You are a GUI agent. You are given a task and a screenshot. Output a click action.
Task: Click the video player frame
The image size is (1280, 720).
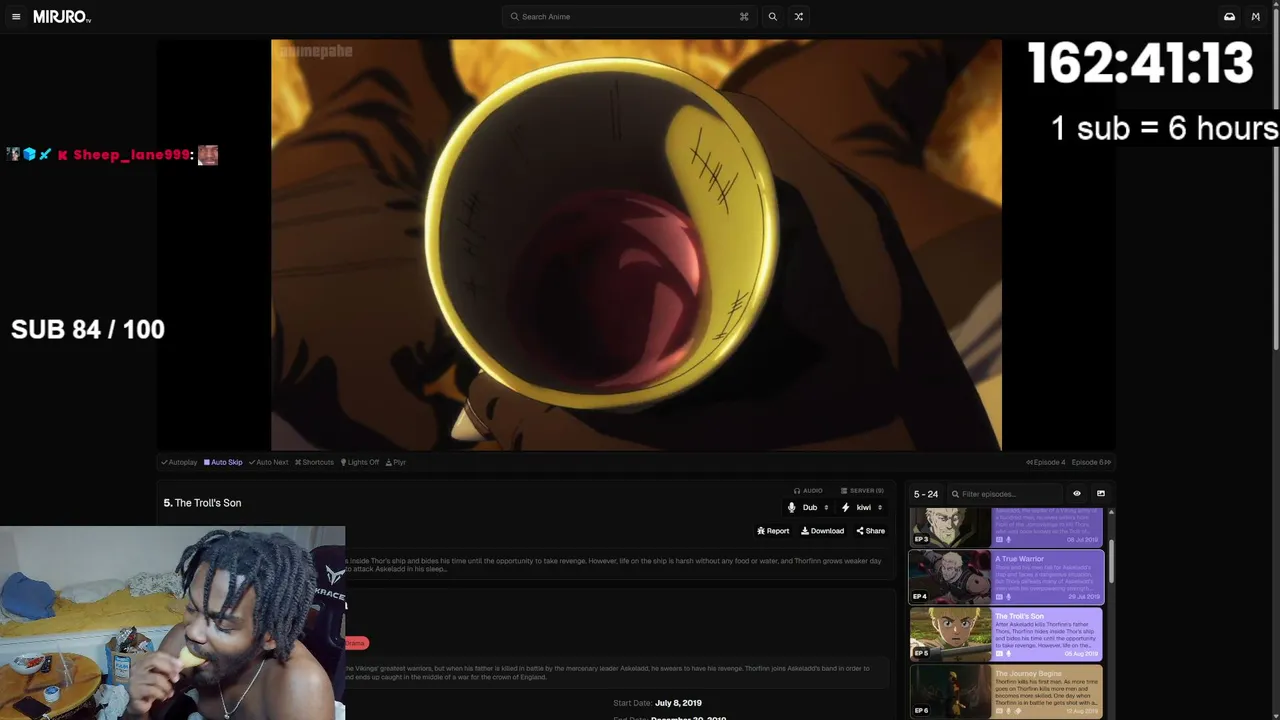pos(636,245)
